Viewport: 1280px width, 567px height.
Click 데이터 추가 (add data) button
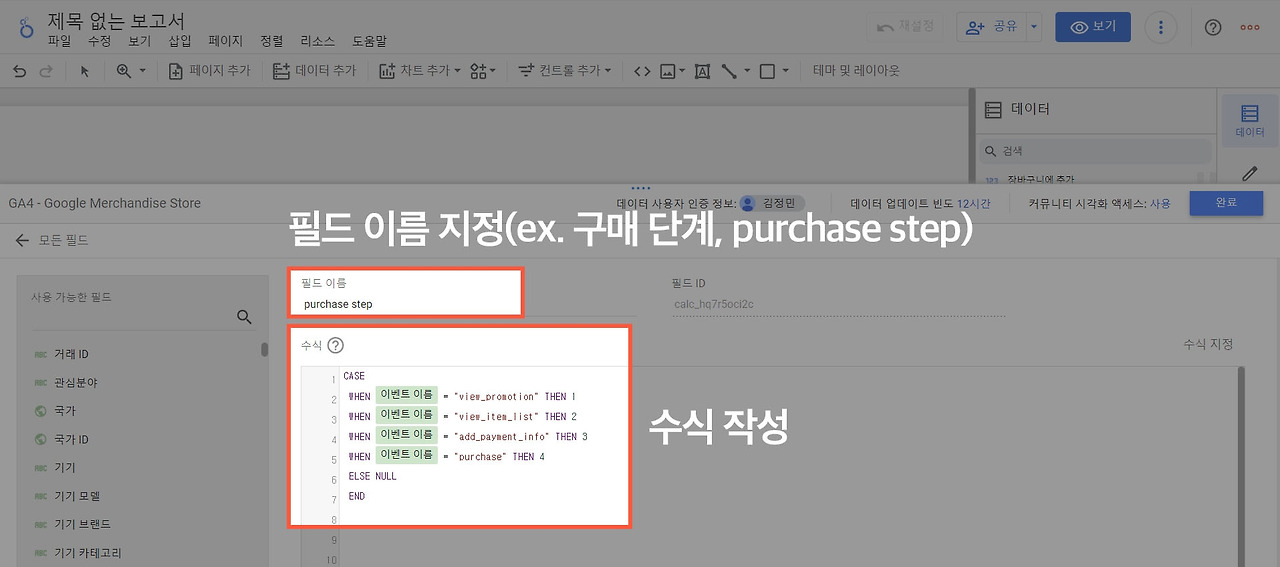[314, 71]
